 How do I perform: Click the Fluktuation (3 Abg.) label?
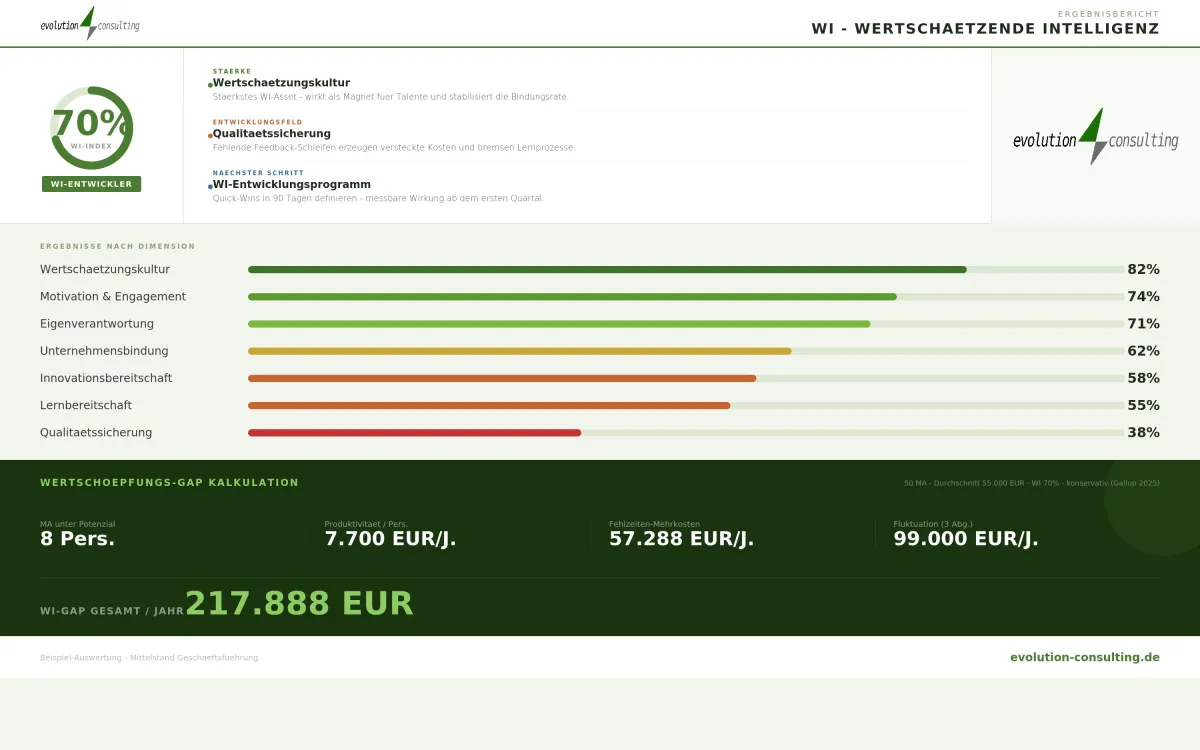[x=933, y=524]
